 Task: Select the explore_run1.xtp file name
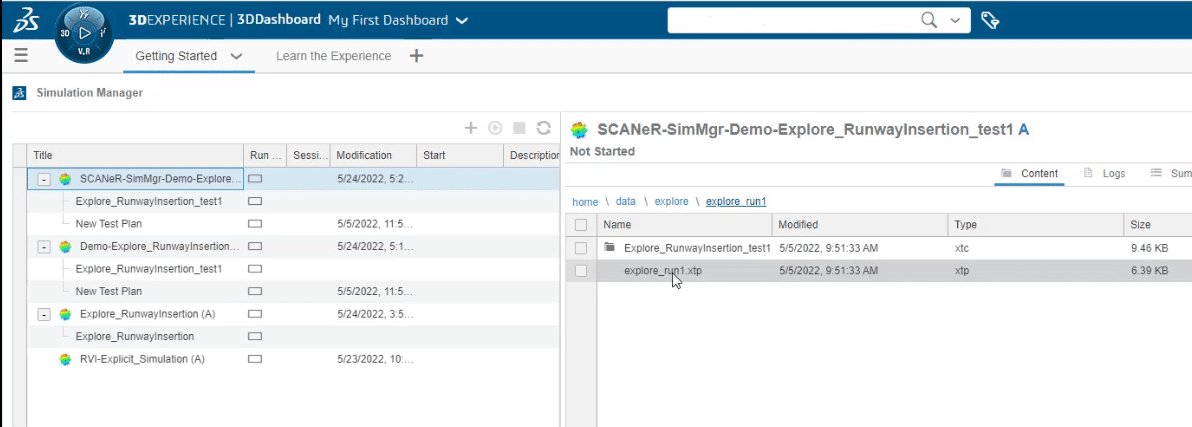[663, 270]
